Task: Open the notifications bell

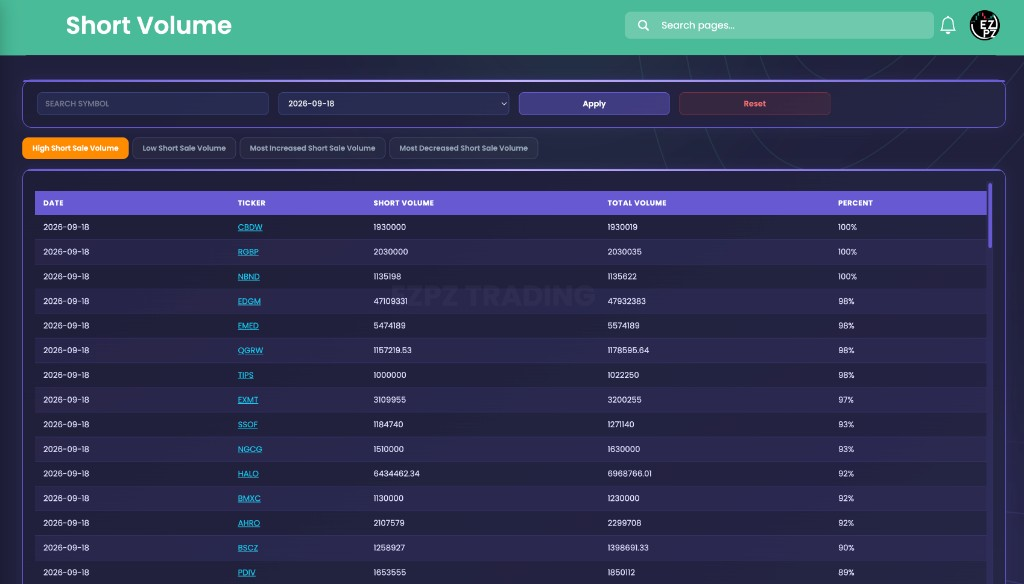Action: tap(948, 25)
